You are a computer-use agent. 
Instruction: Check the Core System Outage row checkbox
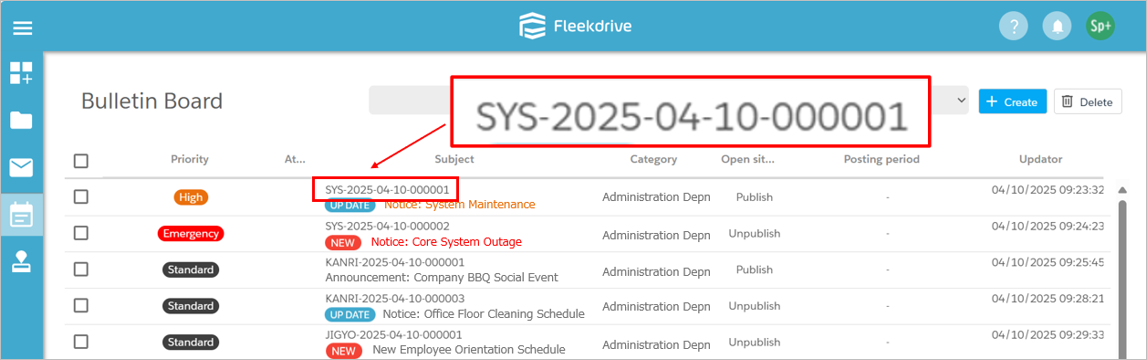click(81, 233)
